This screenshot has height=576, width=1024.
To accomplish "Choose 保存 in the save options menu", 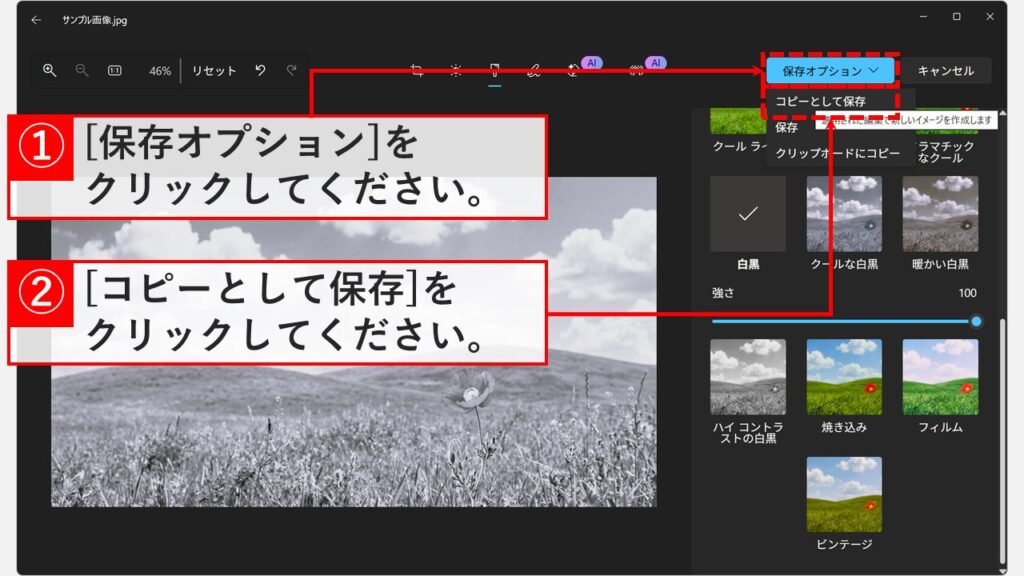I will point(787,128).
